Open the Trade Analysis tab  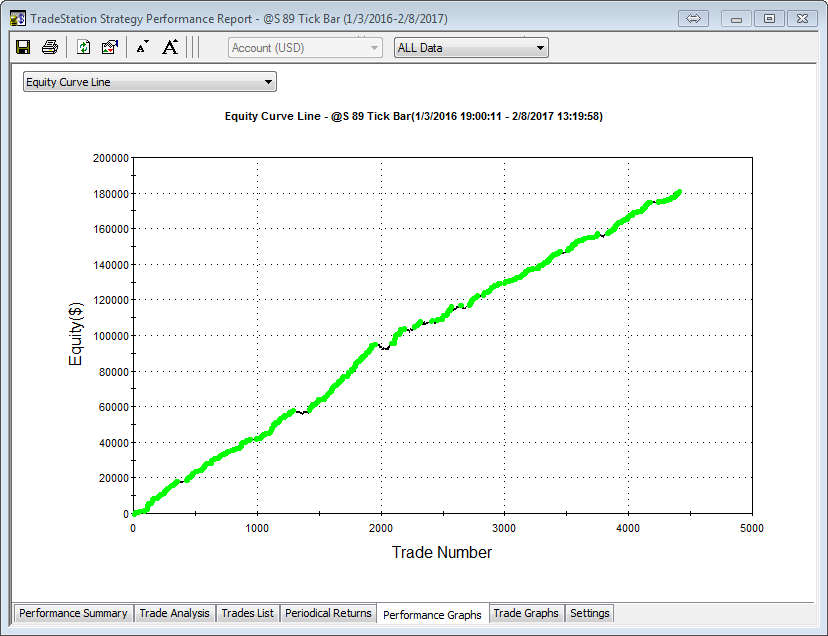tap(174, 613)
